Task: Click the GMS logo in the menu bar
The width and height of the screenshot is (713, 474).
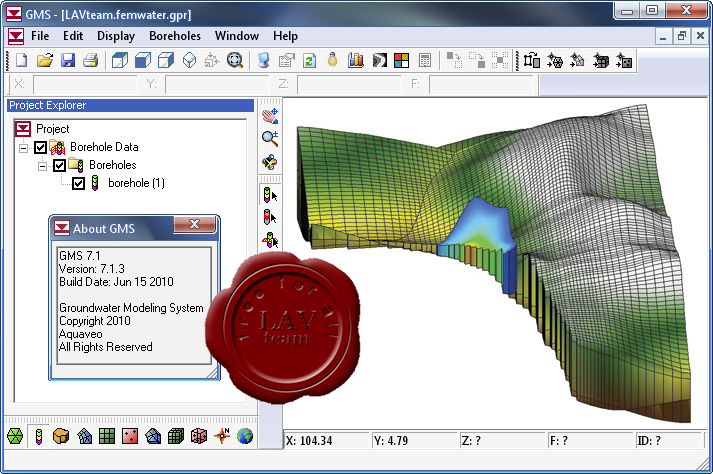Action: [x=16, y=36]
